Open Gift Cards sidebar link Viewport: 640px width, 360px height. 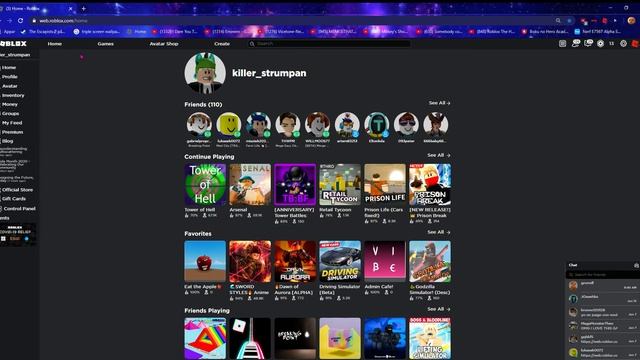(13, 199)
